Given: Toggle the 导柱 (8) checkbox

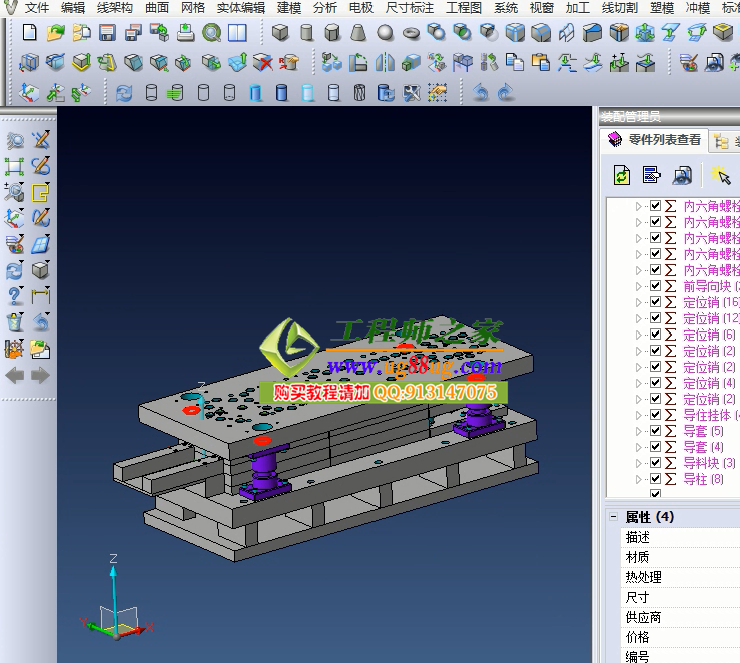Looking at the screenshot, I should coord(655,479).
